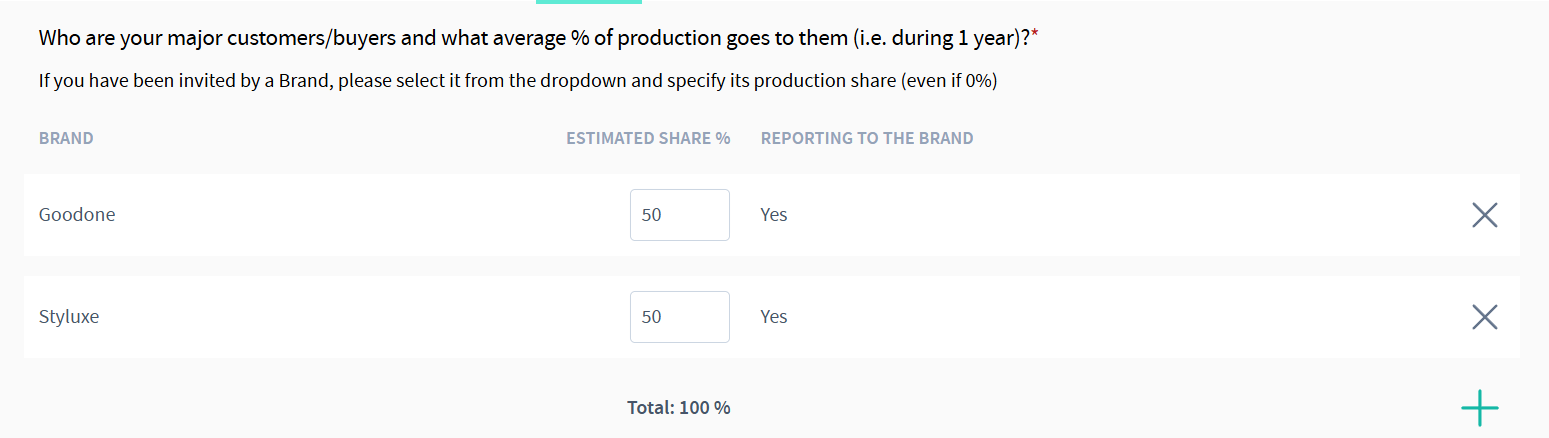Select the Styluxe brand name
Viewport: 1549px width, 438px height.
[69, 317]
